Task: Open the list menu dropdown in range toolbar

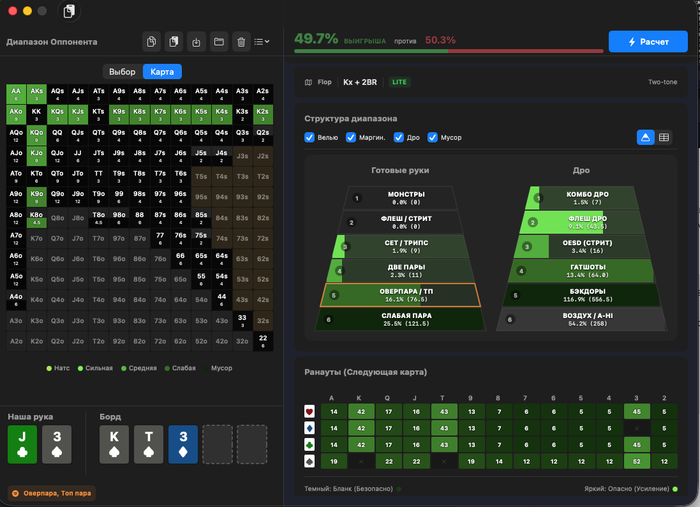Action: coord(262,42)
